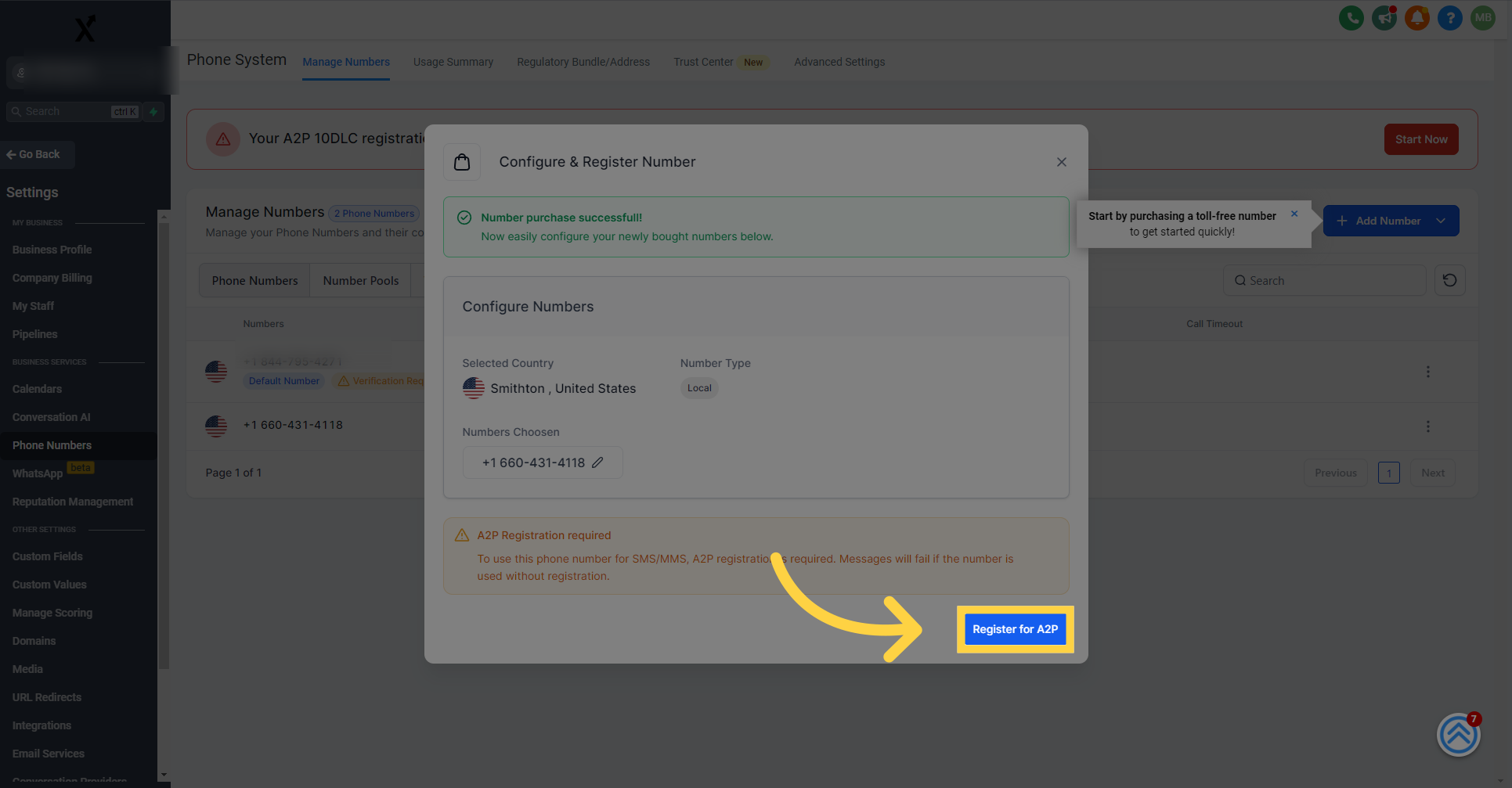The image size is (1512, 788).
Task: Select the Phone Numbers sub-tab
Action: pyautogui.click(x=255, y=280)
